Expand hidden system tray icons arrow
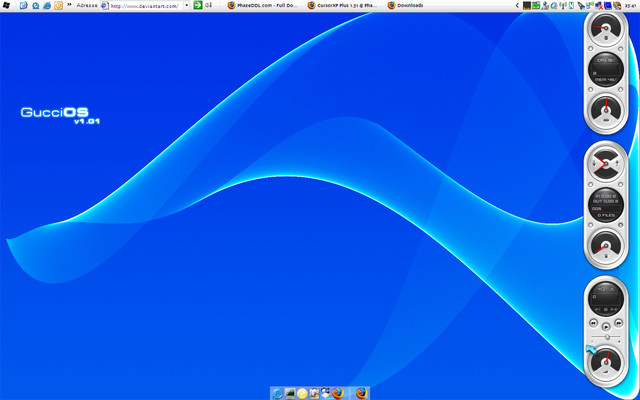Image resolution: width=640 pixels, height=400 pixels. coord(517,5)
